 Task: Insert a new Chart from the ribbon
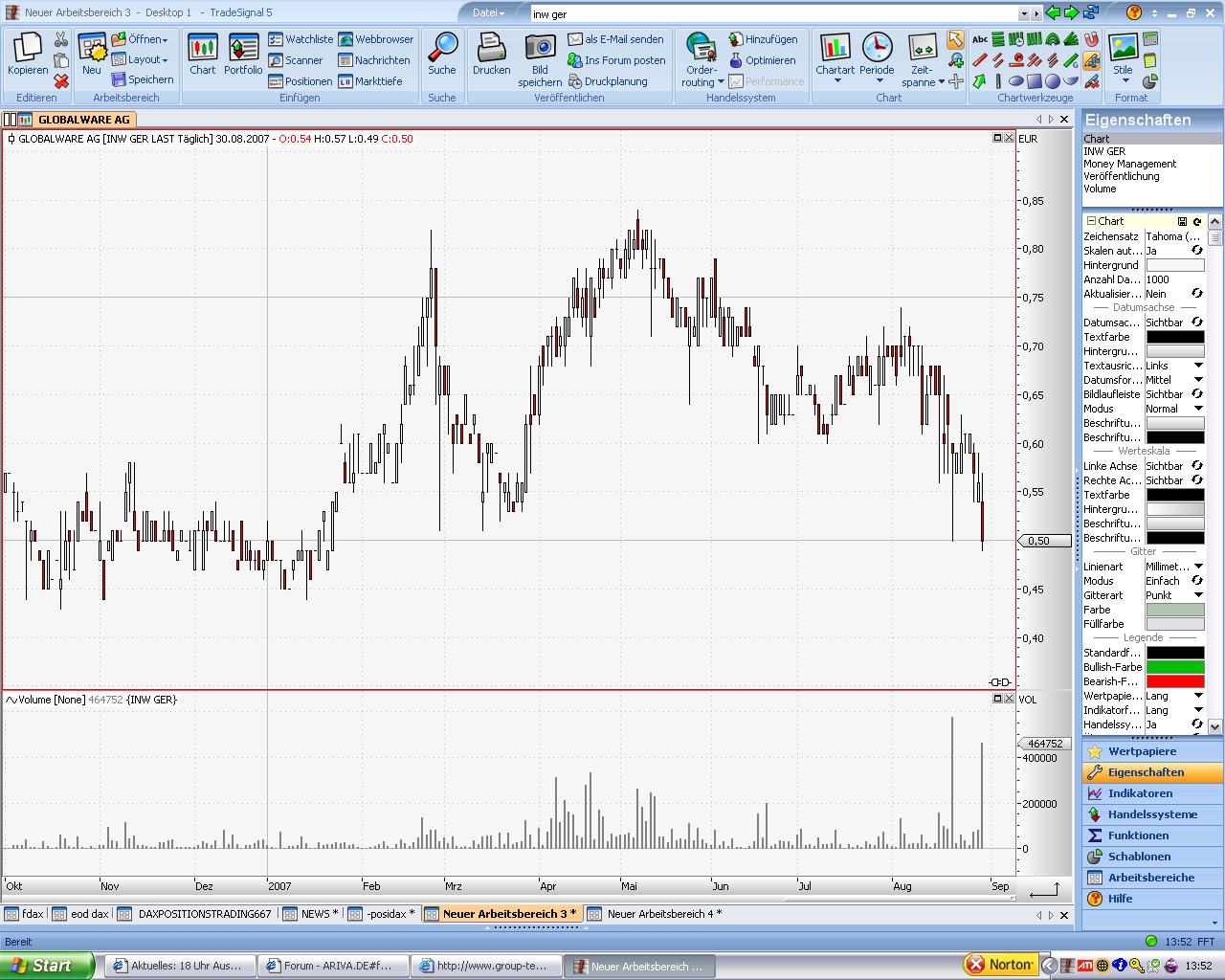[x=203, y=54]
